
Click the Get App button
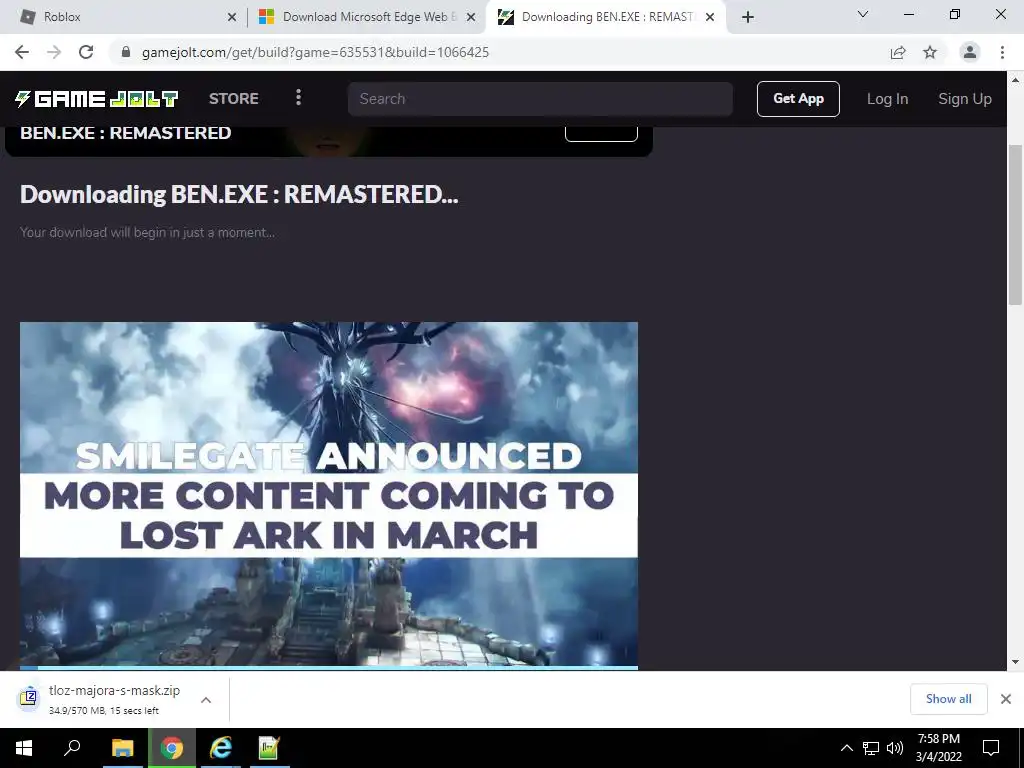click(798, 99)
